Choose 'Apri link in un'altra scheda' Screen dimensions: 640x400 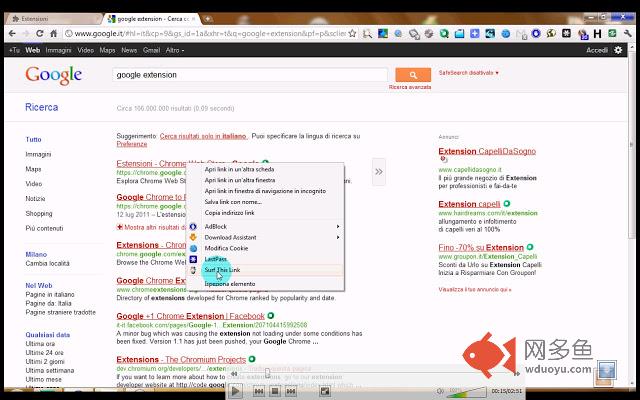coord(239,169)
